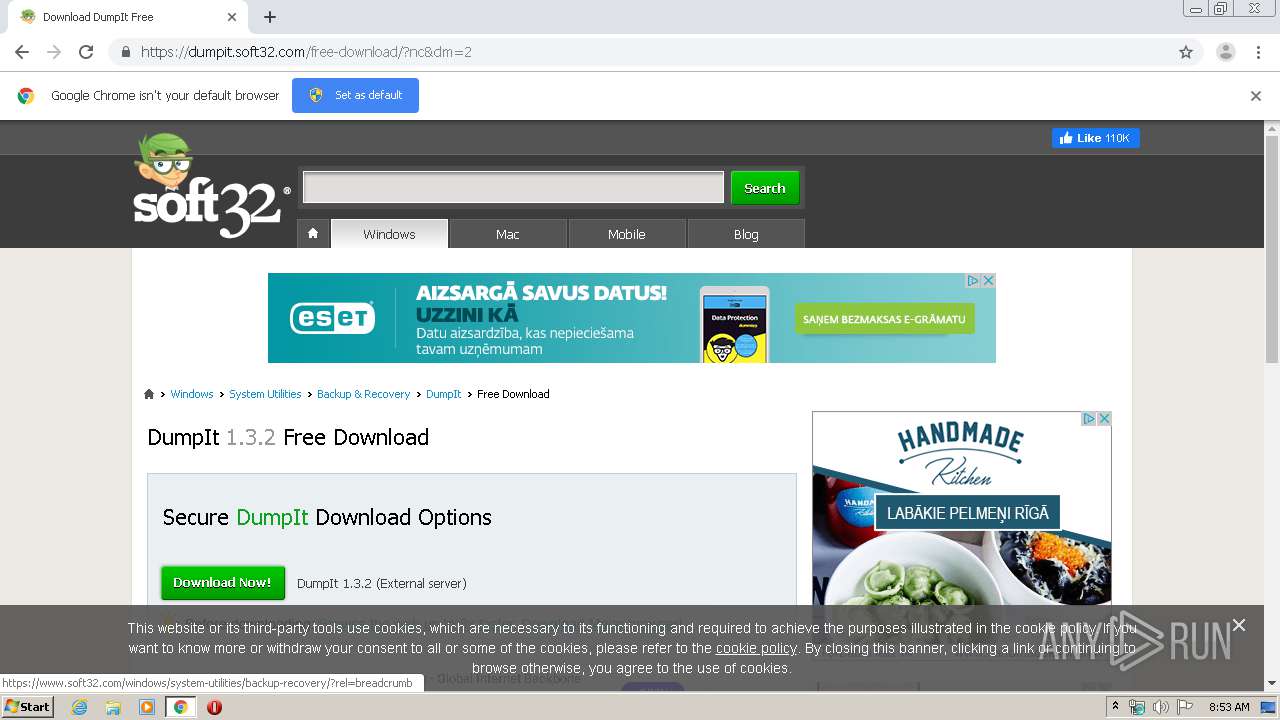Open Internet Explorer from the taskbar

(x=79, y=707)
